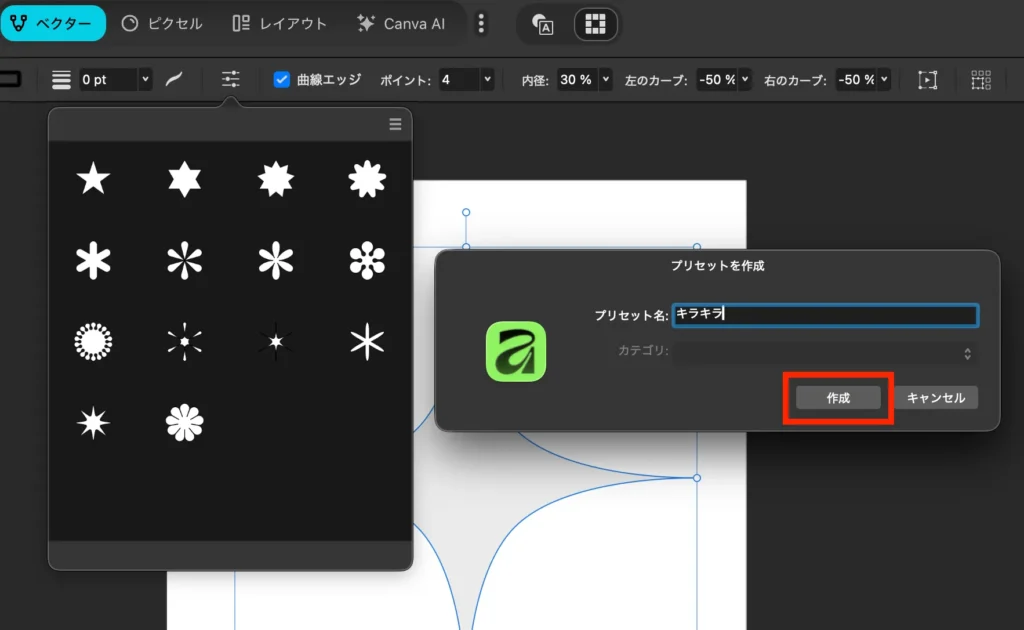Open the star presets panel menu
This screenshot has height=630, width=1024.
395,124
